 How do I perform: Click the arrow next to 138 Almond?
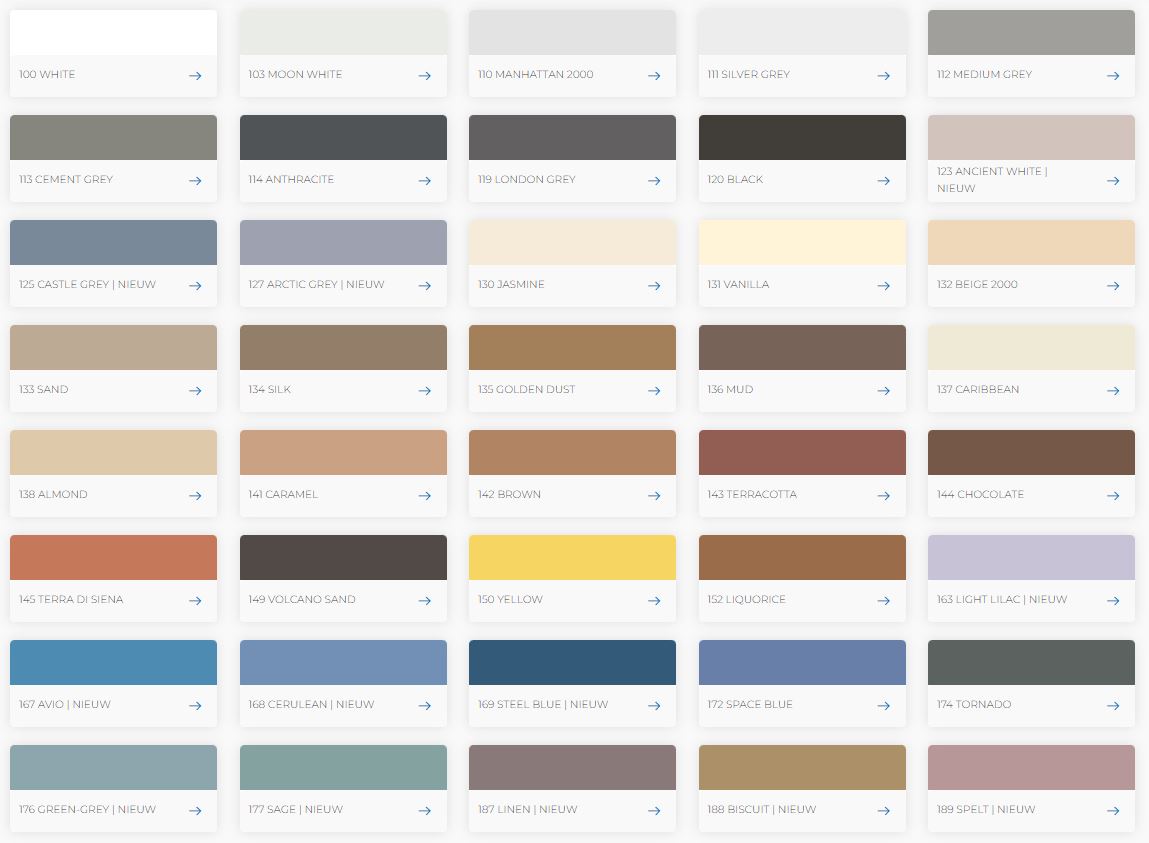(195, 496)
